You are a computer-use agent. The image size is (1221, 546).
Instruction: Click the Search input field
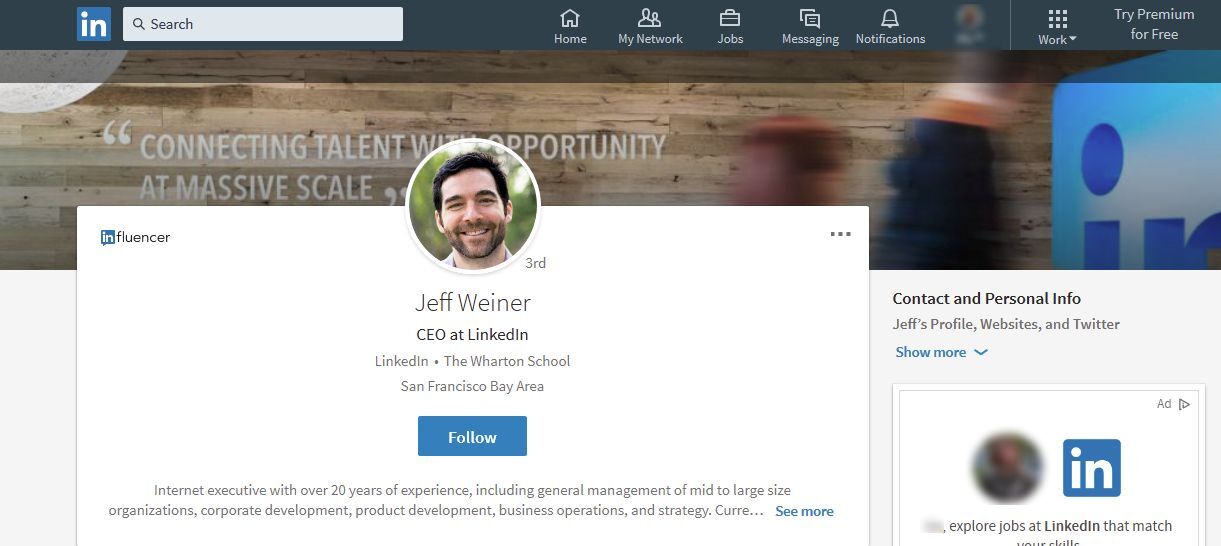point(263,24)
